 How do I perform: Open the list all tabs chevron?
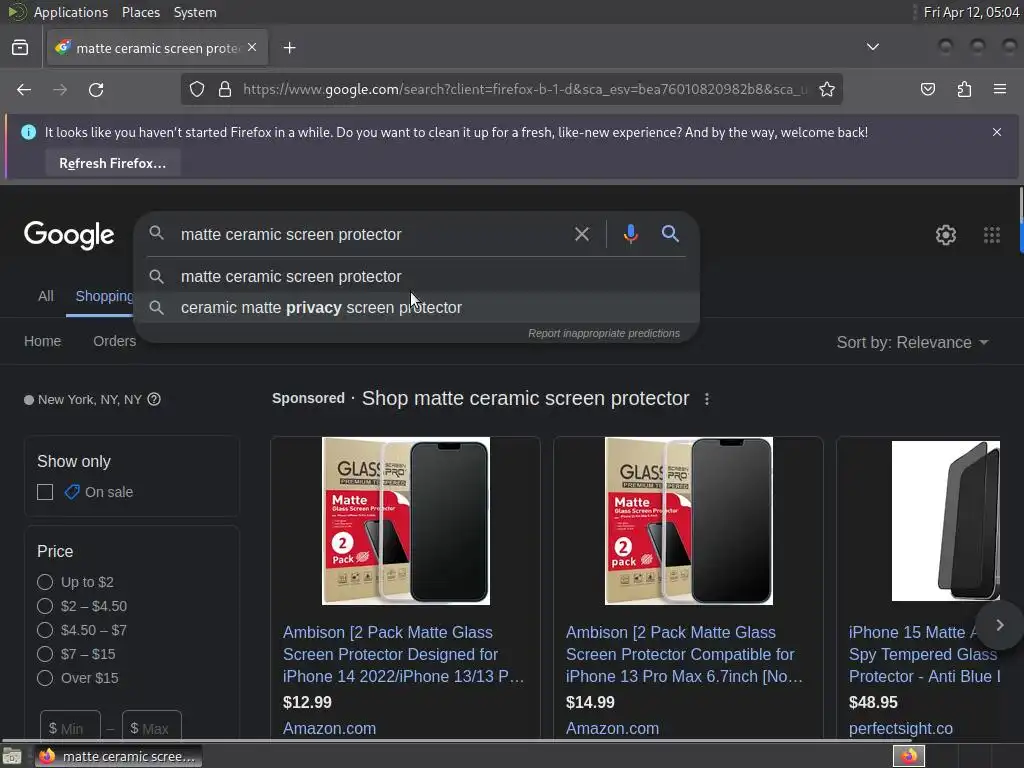coord(872,47)
